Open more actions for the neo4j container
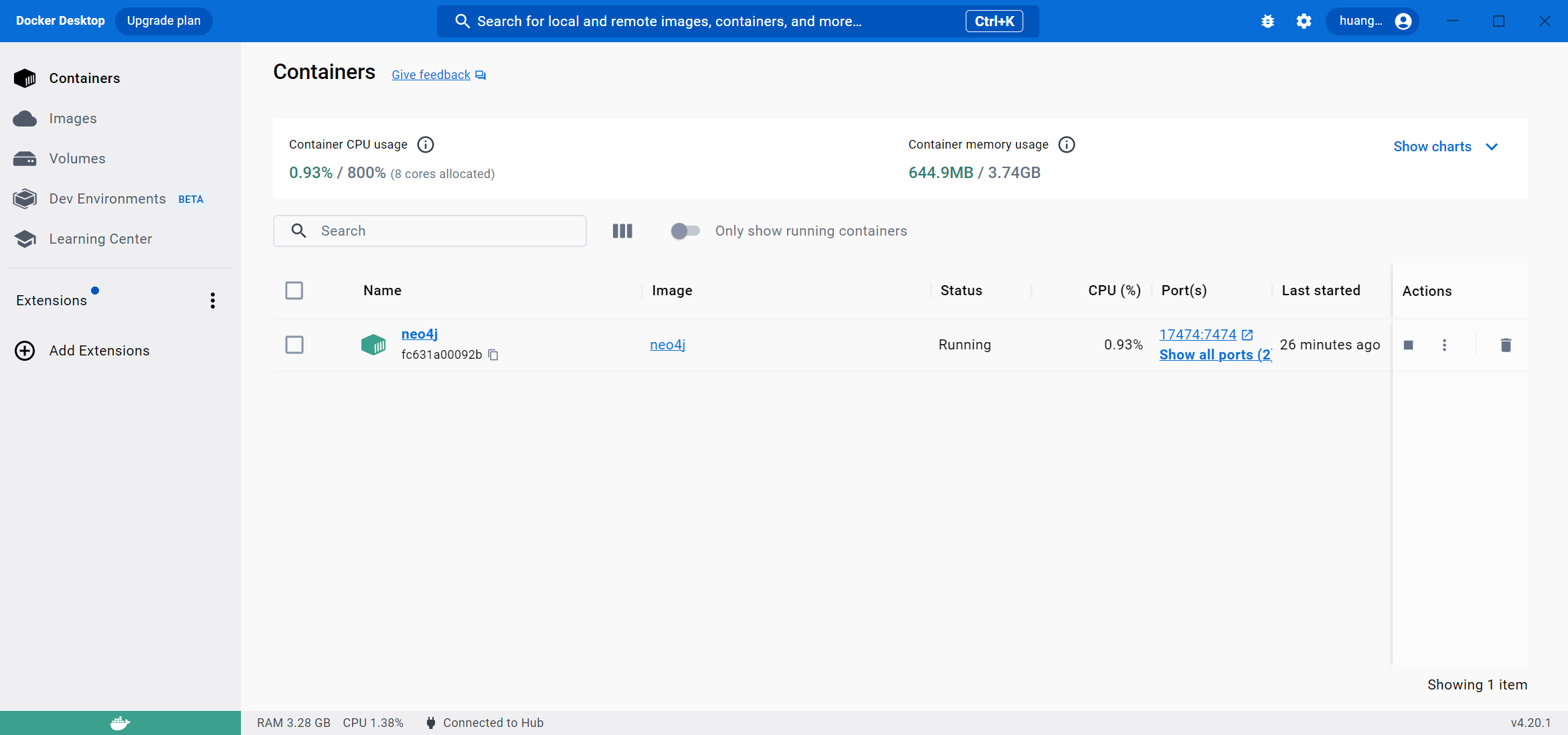1568x735 pixels. pos(1444,345)
